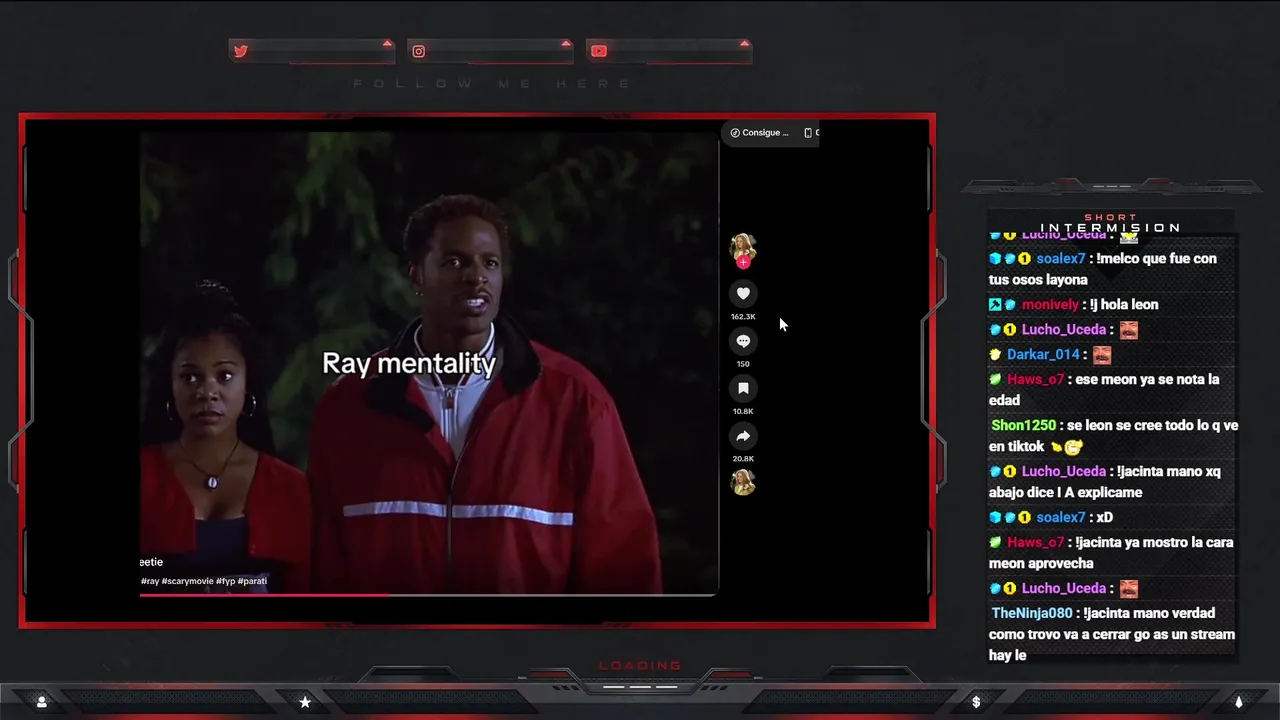Click the YouTube icon in overlay

(x=598, y=51)
